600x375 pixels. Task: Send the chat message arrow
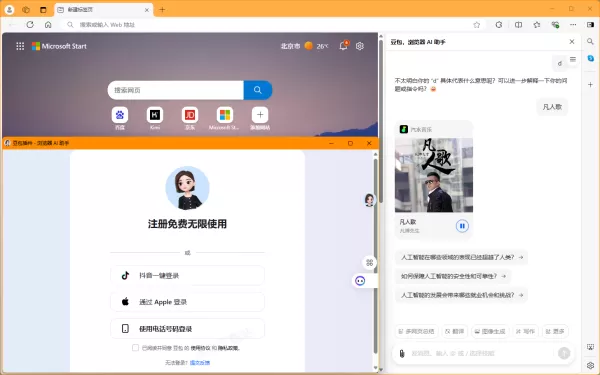[x=564, y=353]
